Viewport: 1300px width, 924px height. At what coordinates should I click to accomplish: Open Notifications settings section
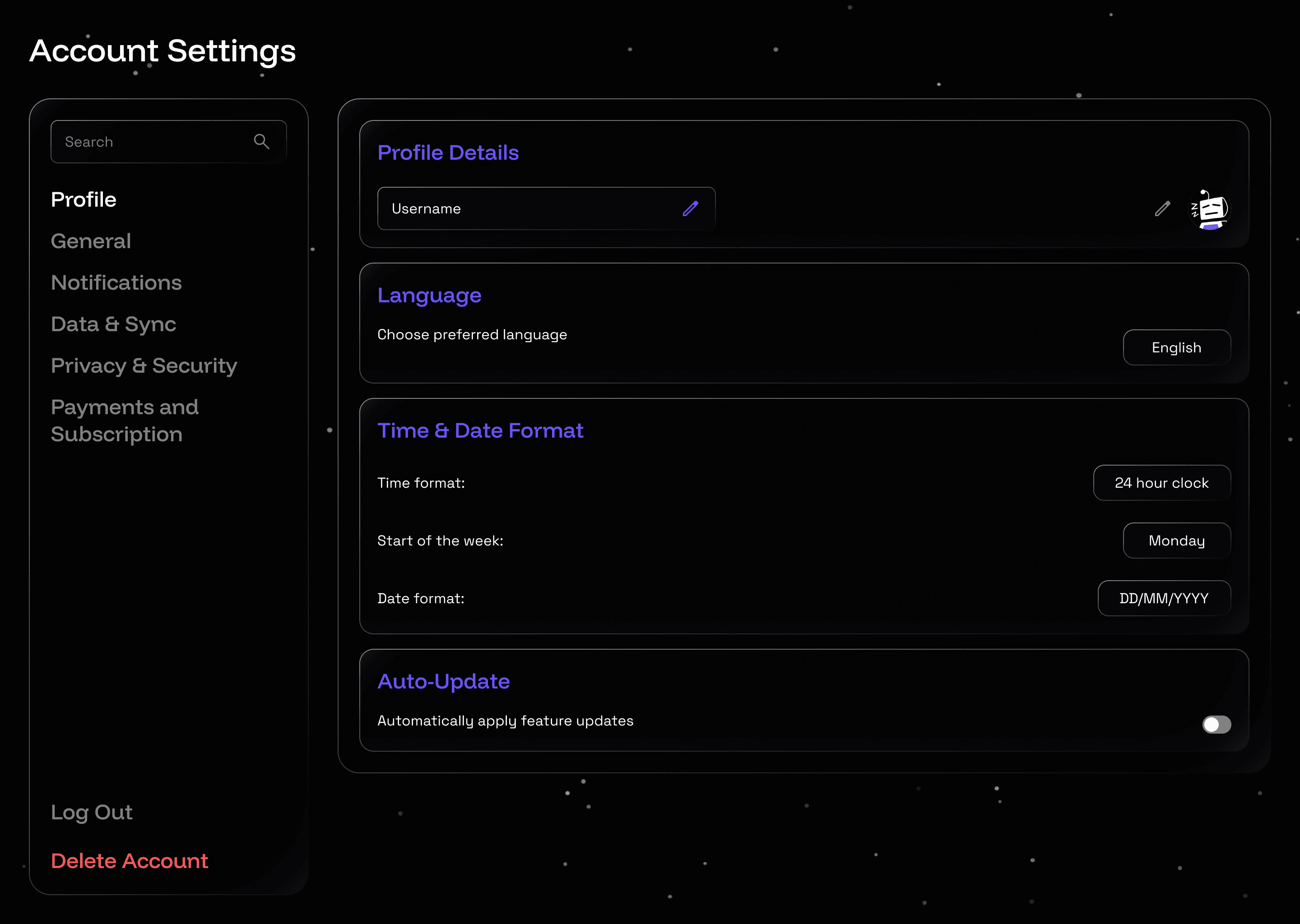click(116, 283)
